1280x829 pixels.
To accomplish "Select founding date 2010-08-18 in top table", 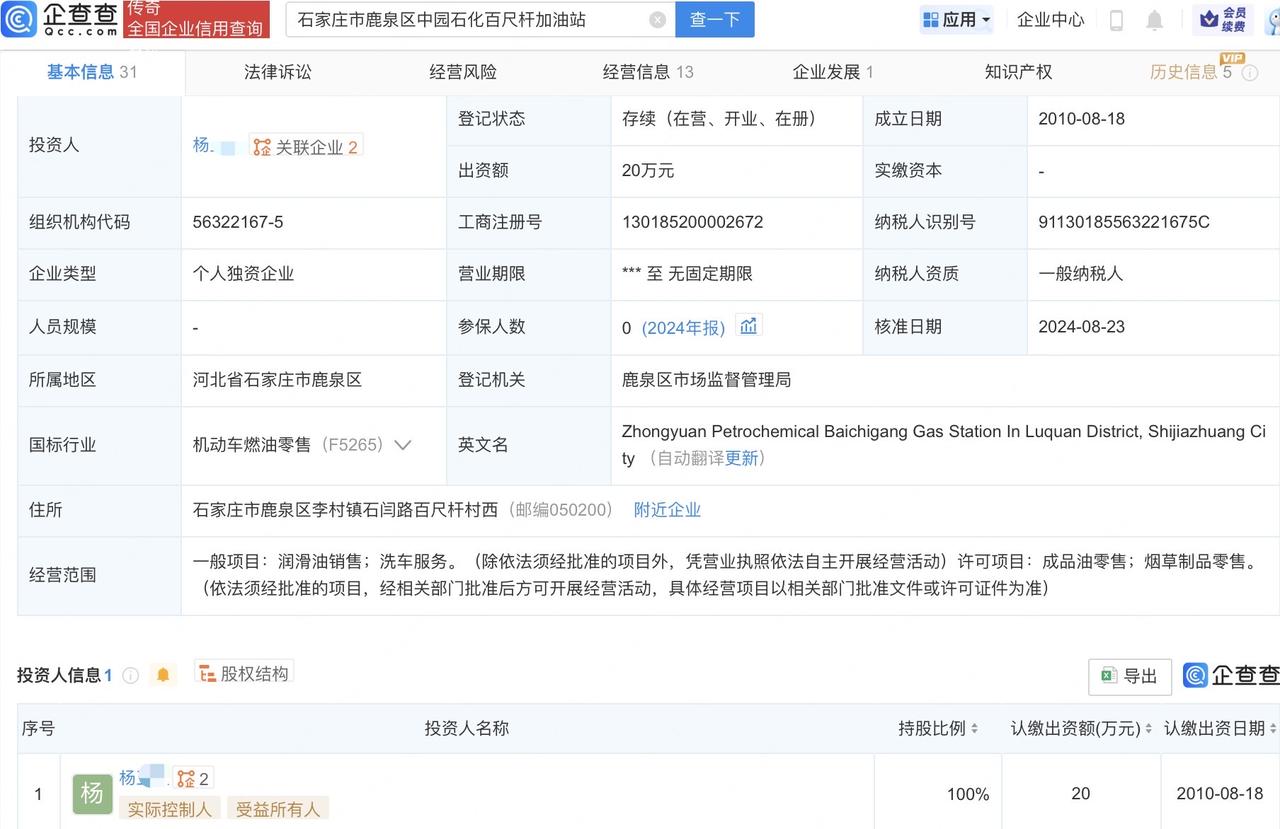I will coord(1081,118).
